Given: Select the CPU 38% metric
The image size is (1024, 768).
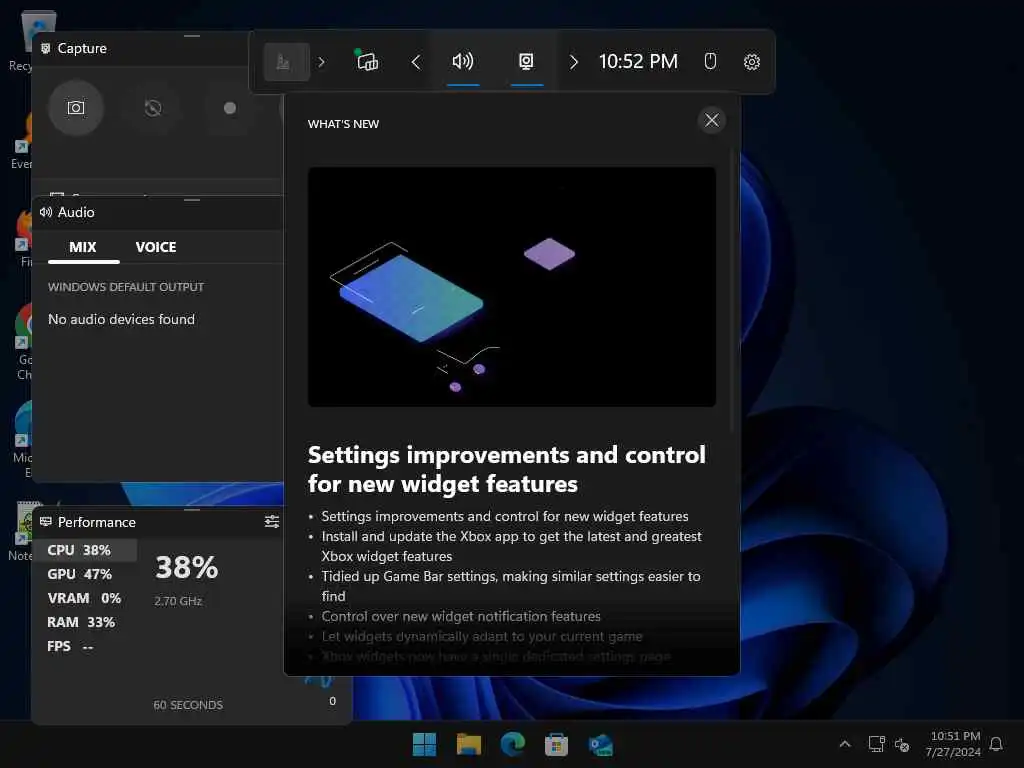Looking at the screenshot, I should [x=84, y=550].
